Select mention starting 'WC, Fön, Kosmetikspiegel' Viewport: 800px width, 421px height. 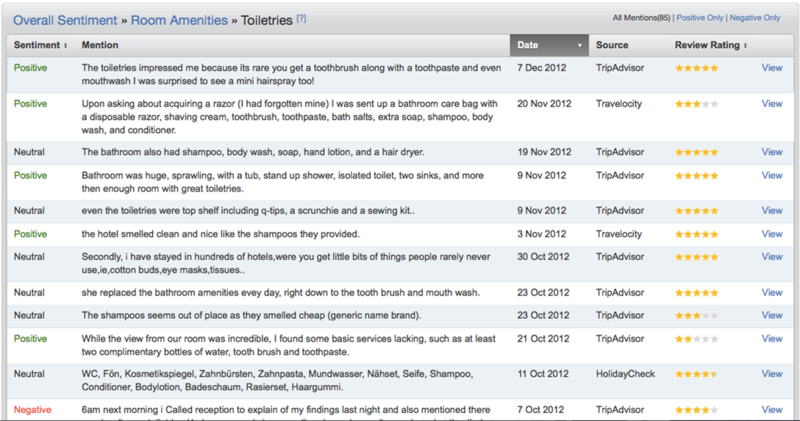coord(277,381)
